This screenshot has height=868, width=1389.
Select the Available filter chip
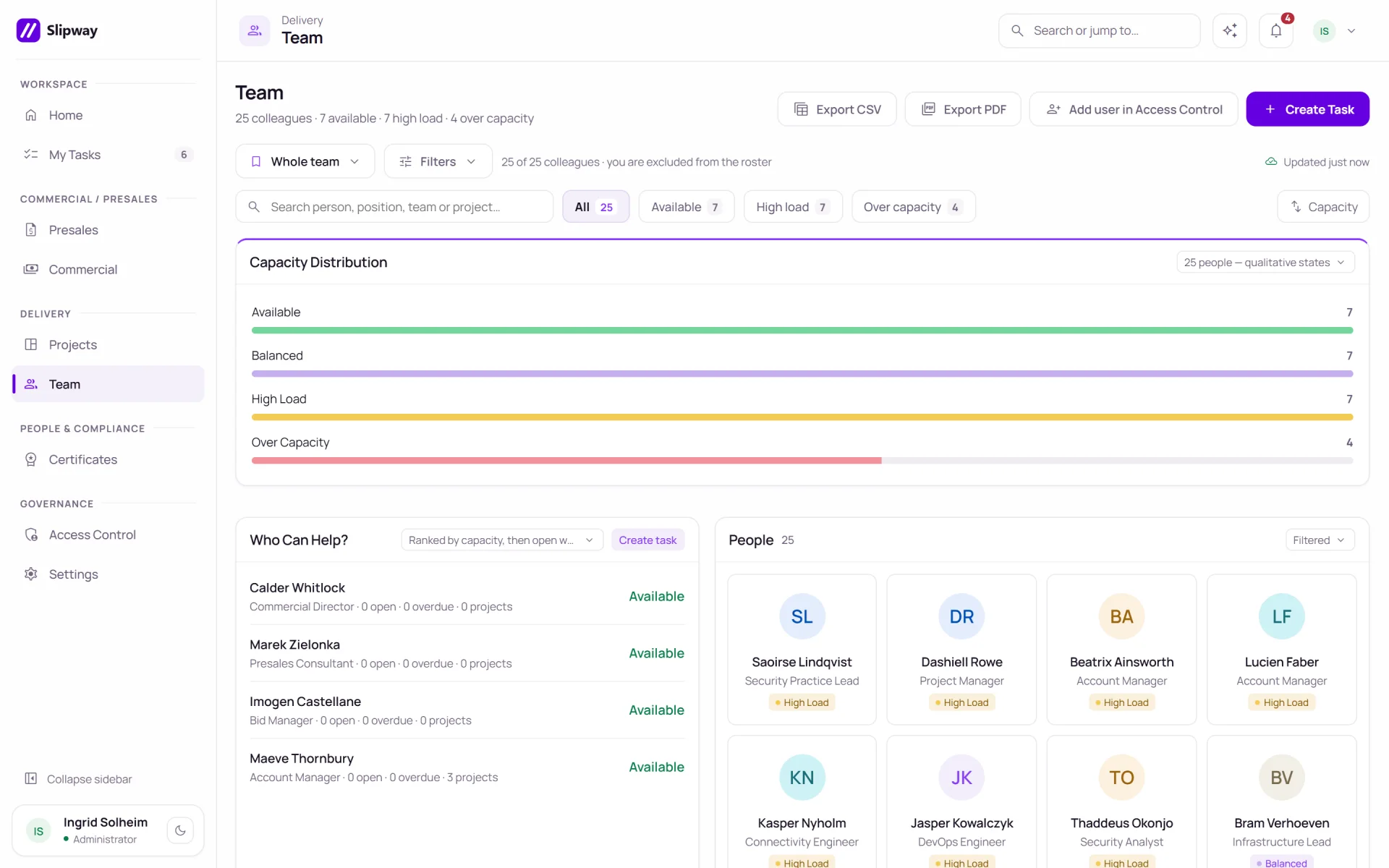point(686,207)
